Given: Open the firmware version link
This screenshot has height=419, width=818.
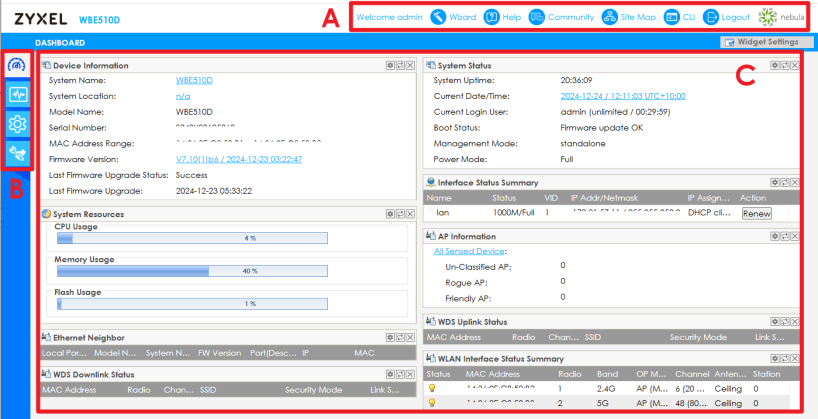Looking at the screenshot, I should tap(238, 159).
